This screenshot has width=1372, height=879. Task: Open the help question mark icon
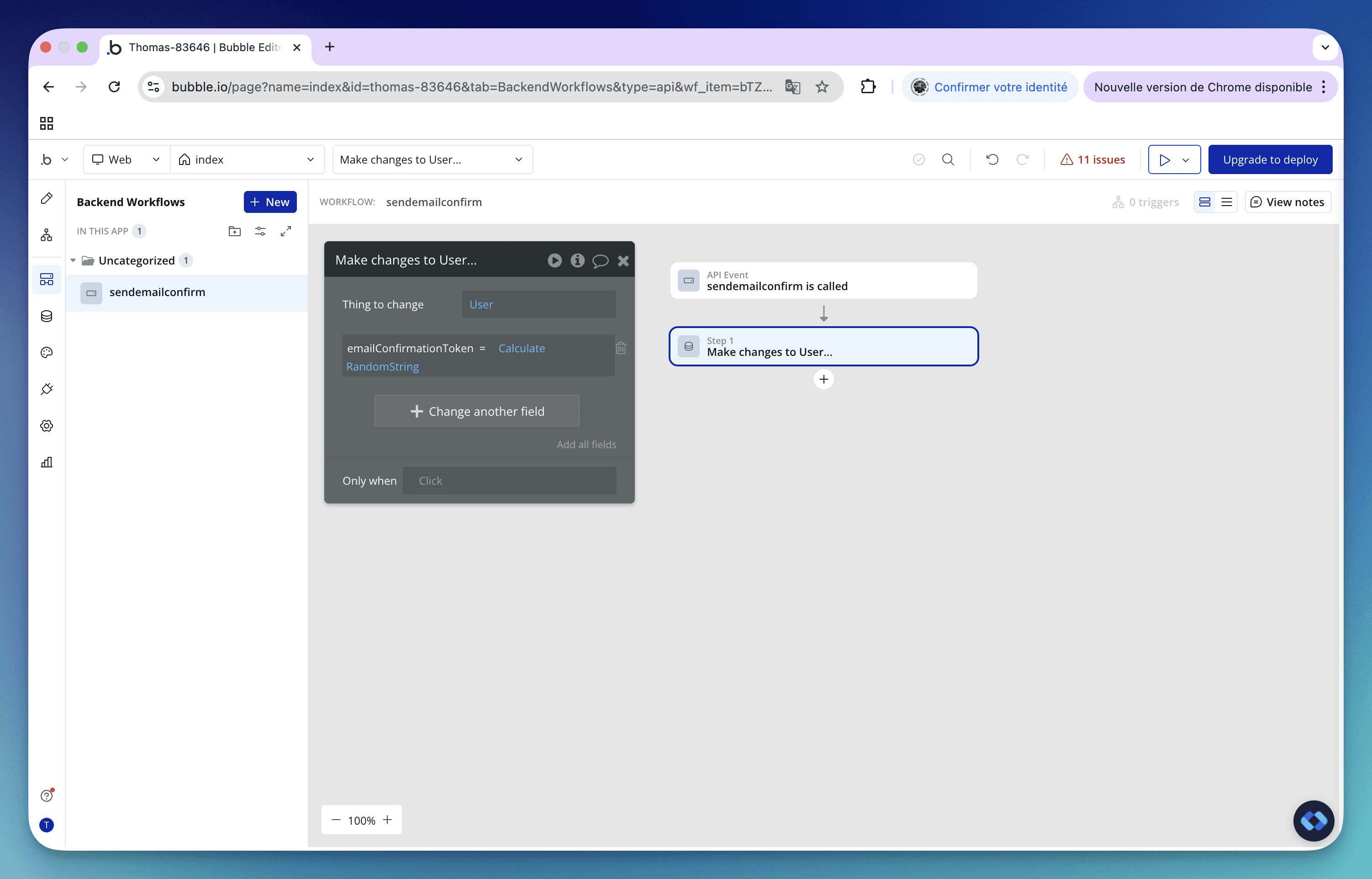[x=47, y=795]
